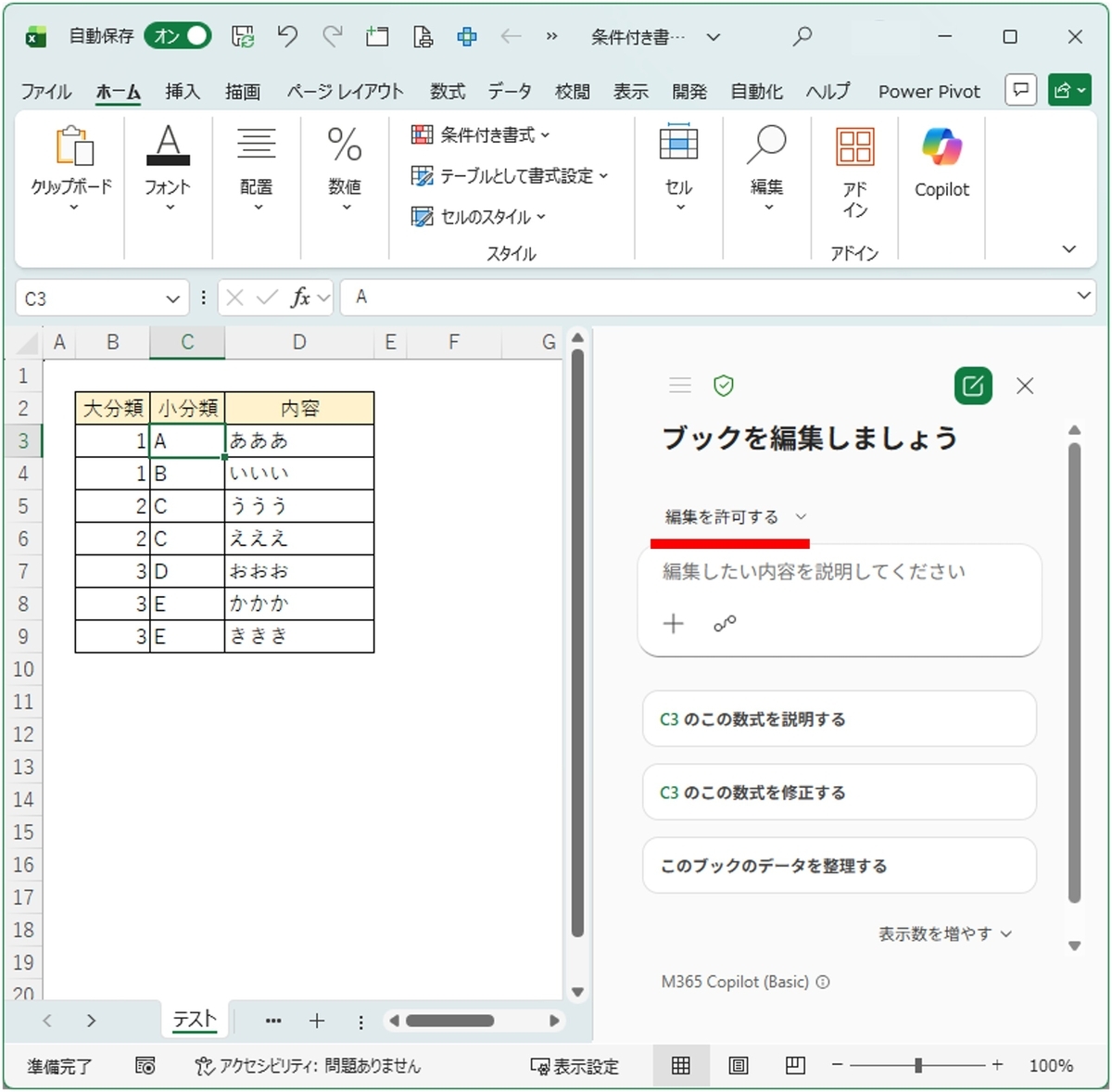Image resolution: width=1112 pixels, height=1092 pixels.
Task: Select column D header
Action: click(x=299, y=342)
